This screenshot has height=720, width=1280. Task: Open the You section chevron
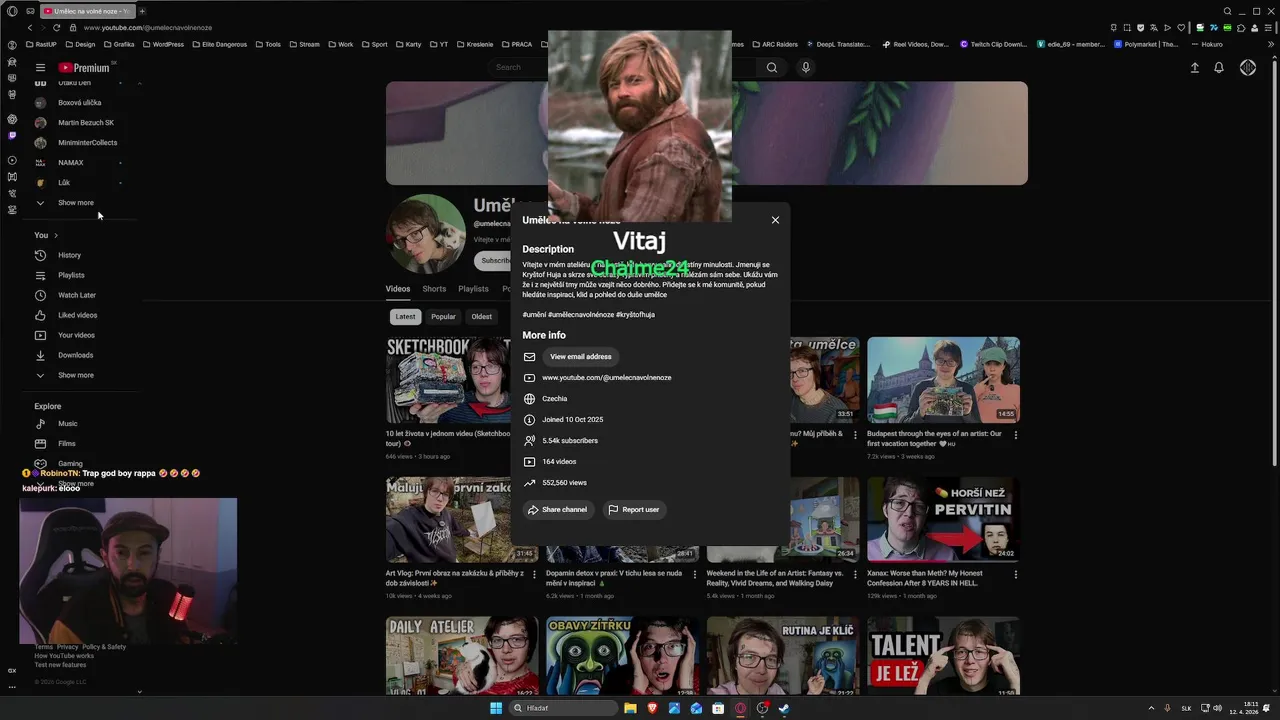click(56, 236)
